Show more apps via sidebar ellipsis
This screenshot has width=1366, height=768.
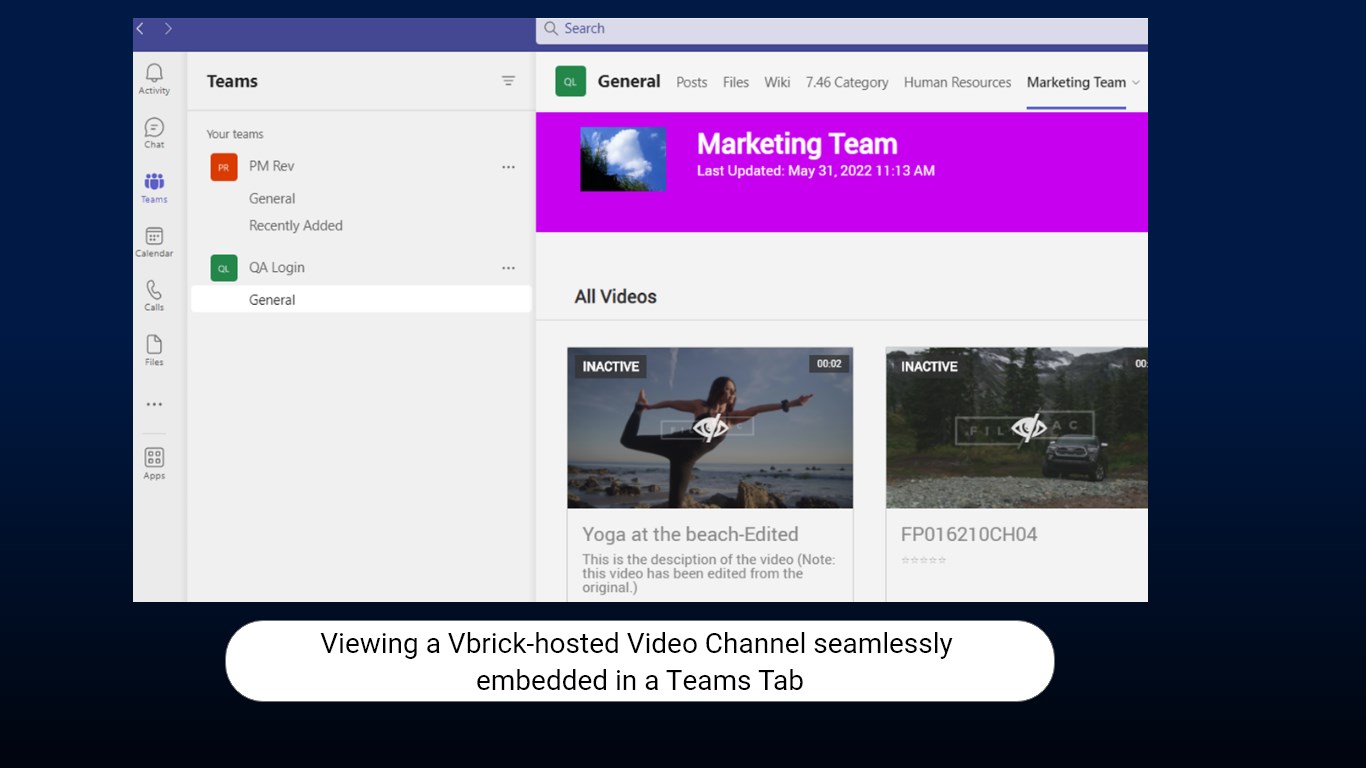point(154,405)
